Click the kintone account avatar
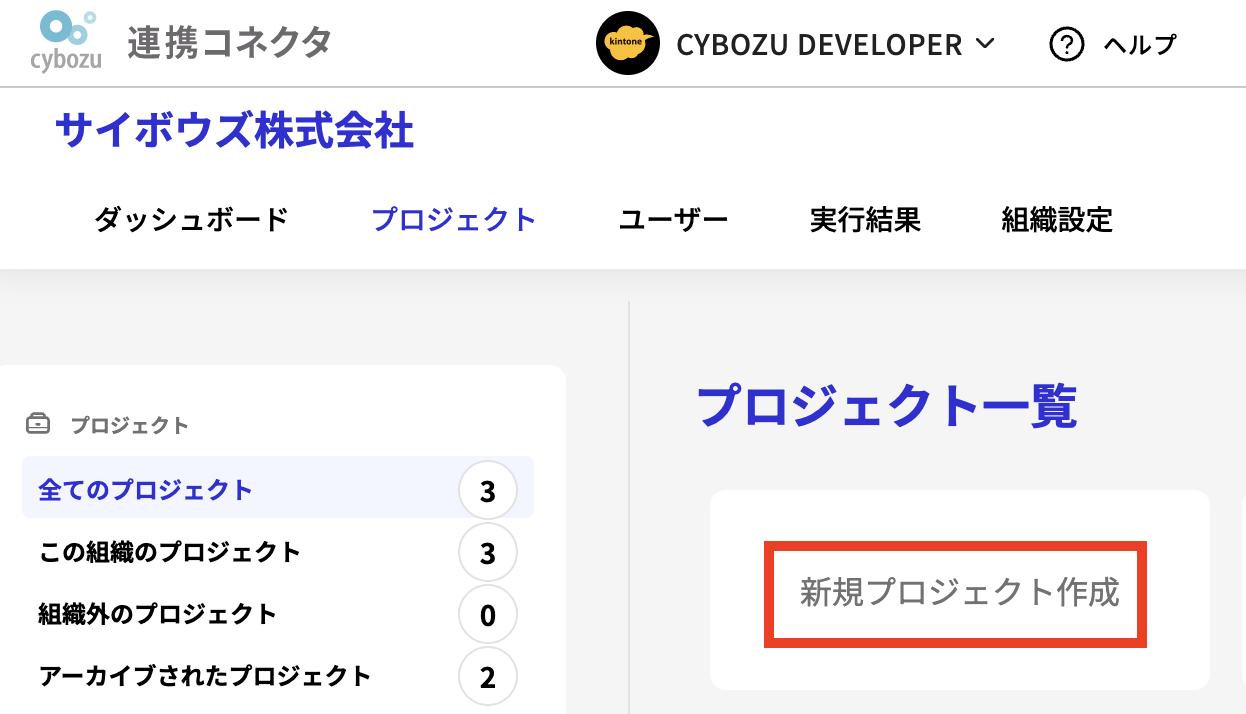 [627, 44]
